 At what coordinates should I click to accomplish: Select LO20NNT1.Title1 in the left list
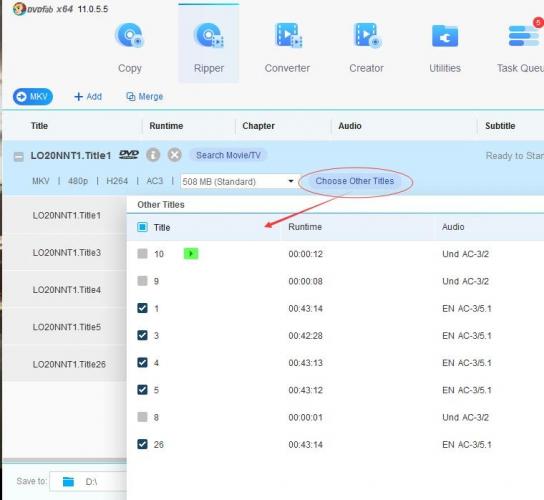pyautogui.click(x=65, y=215)
